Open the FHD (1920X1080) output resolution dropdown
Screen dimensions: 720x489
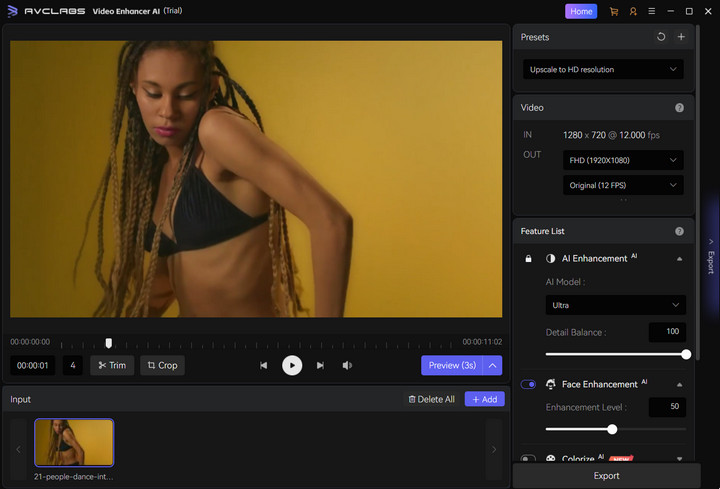(623, 160)
